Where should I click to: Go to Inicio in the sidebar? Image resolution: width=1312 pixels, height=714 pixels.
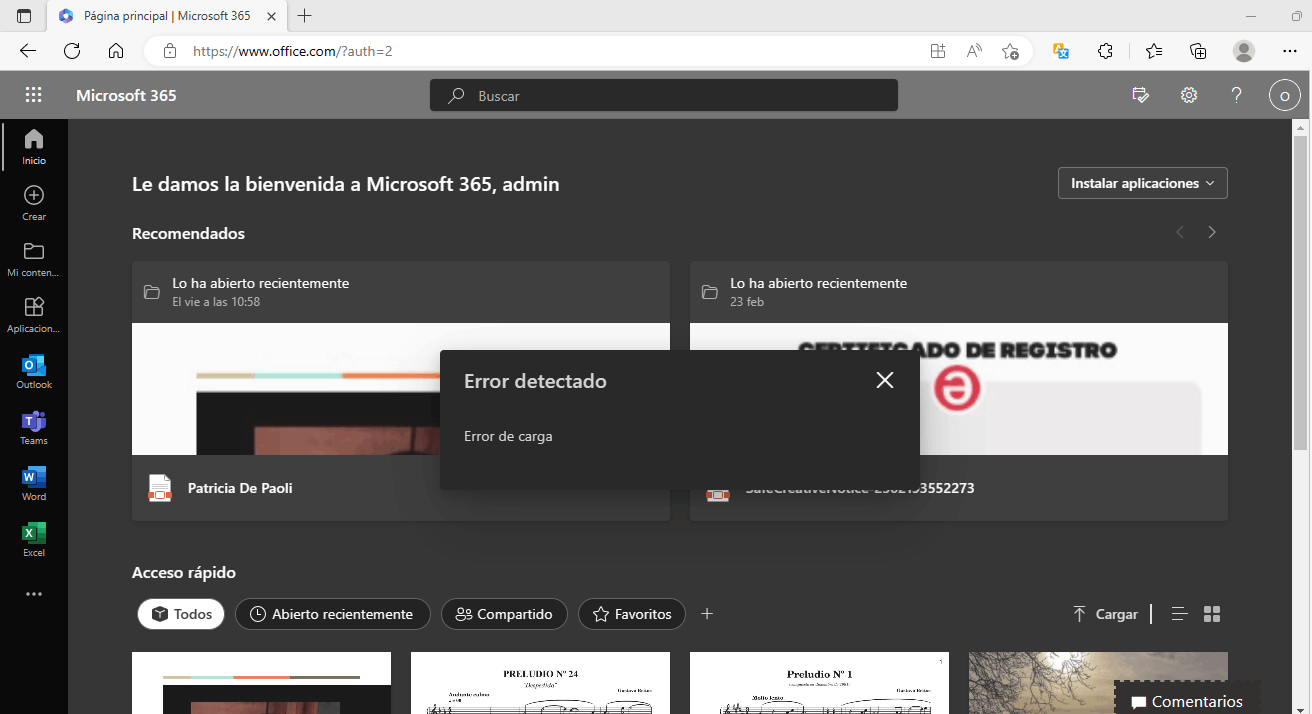coord(34,146)
